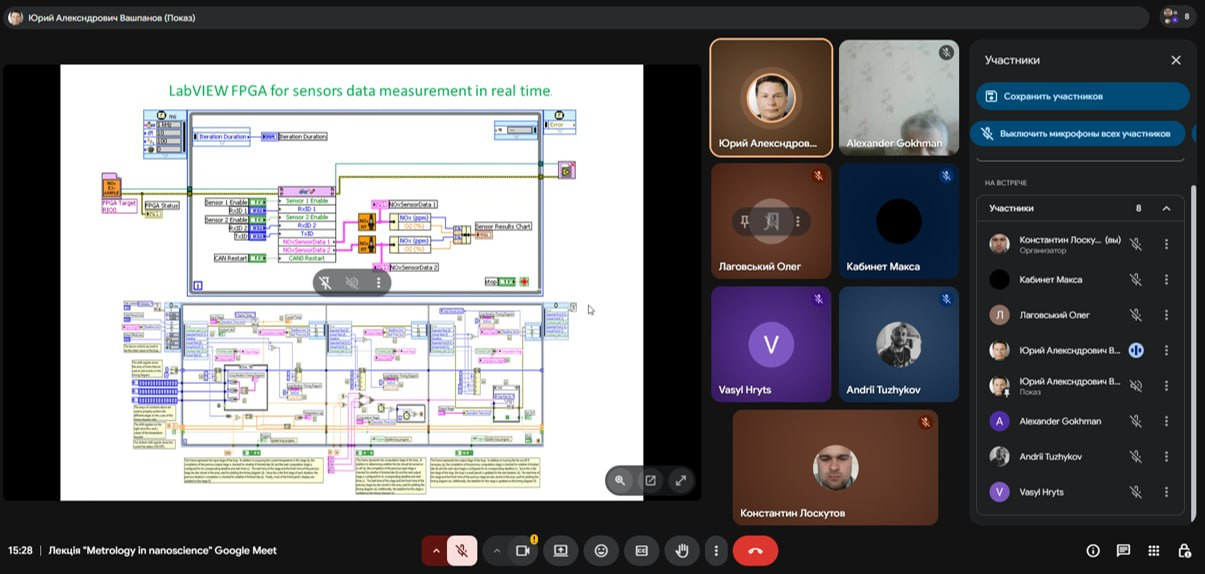Mute Vasyl Hryts from participants list

coord(1136,492)
